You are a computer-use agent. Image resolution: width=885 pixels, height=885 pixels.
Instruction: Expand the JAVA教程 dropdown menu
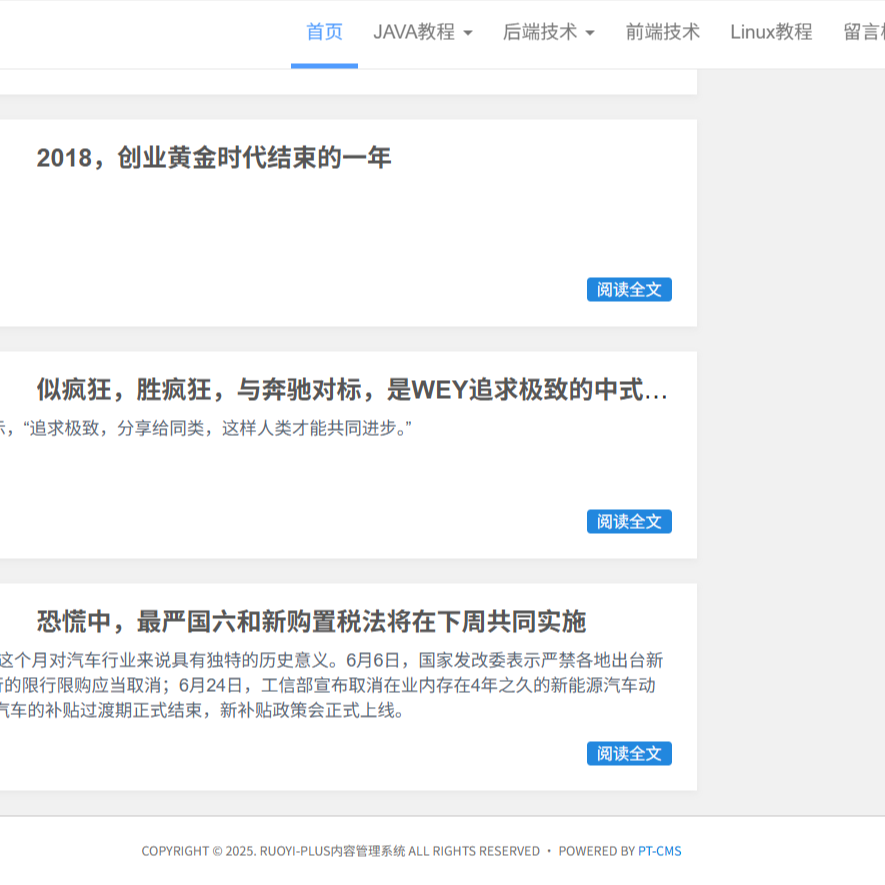click(414, 32)
